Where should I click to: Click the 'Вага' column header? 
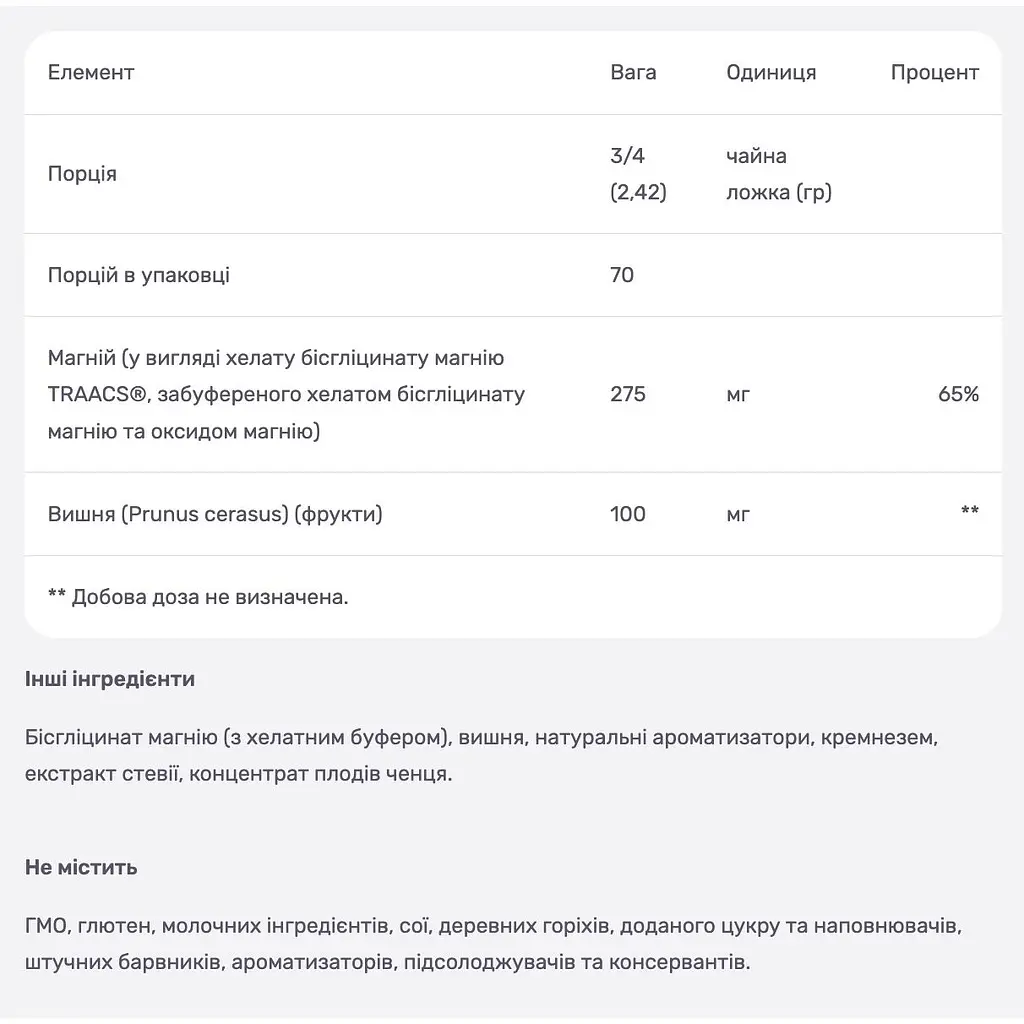(x=633, y=72)
